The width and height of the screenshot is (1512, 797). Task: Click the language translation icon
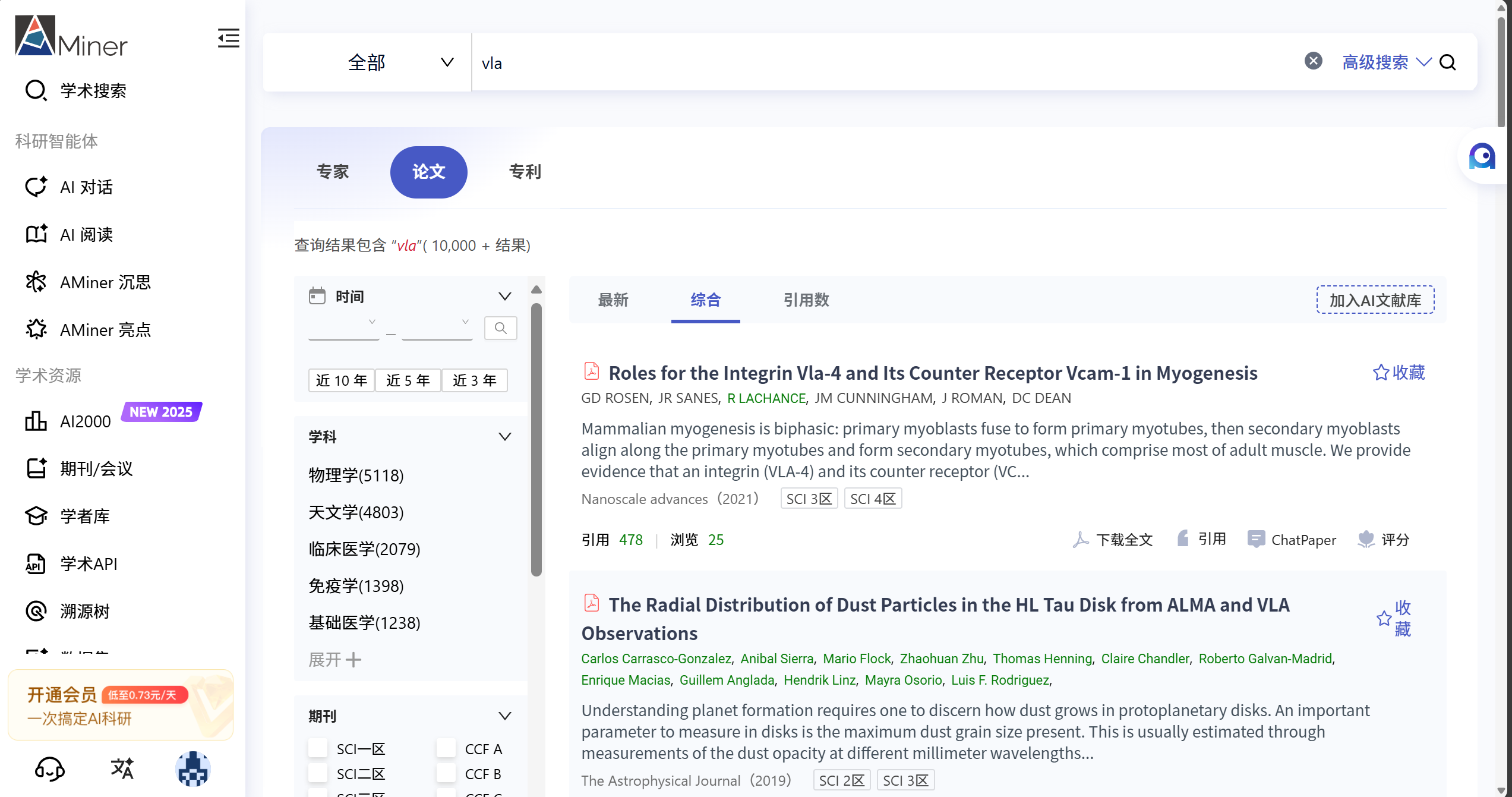point(122,769)
